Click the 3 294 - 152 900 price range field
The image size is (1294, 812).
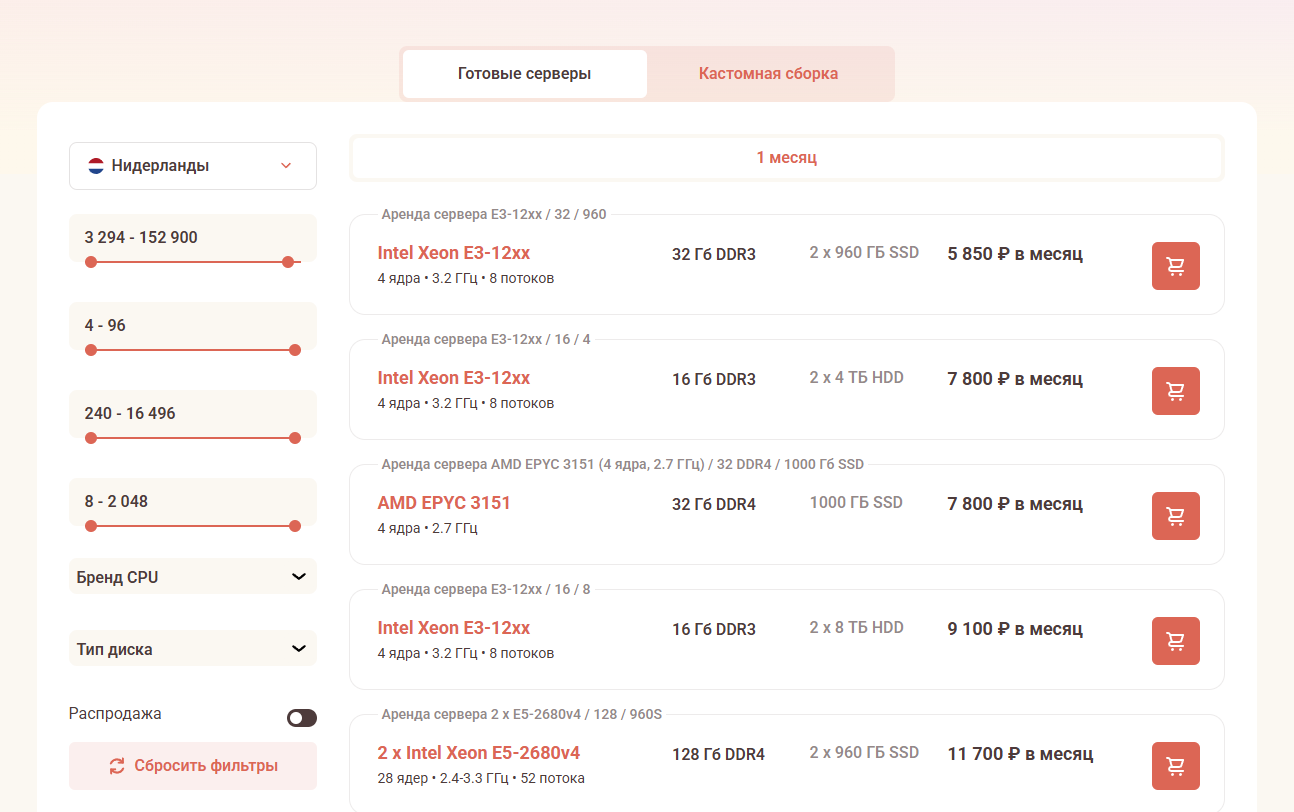[193, 238]
